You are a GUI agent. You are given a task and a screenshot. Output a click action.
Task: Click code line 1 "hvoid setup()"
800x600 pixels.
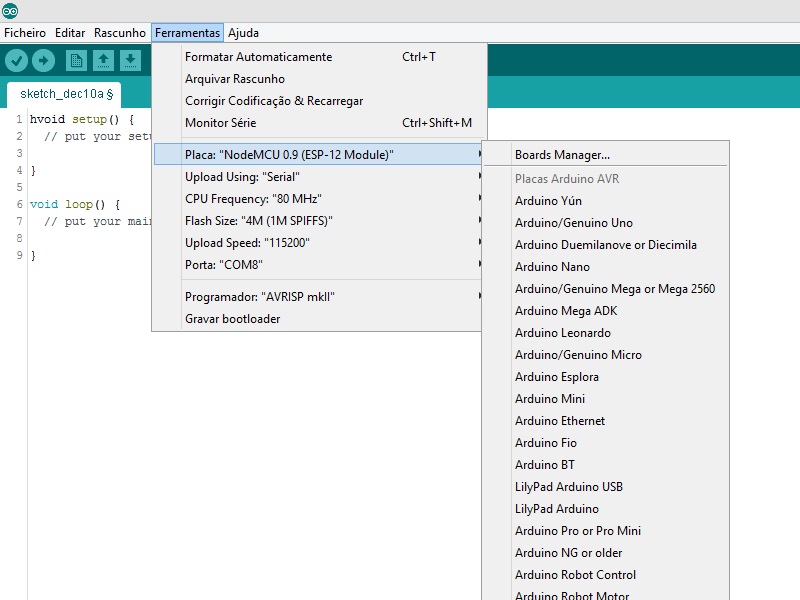tap(82, 119)
